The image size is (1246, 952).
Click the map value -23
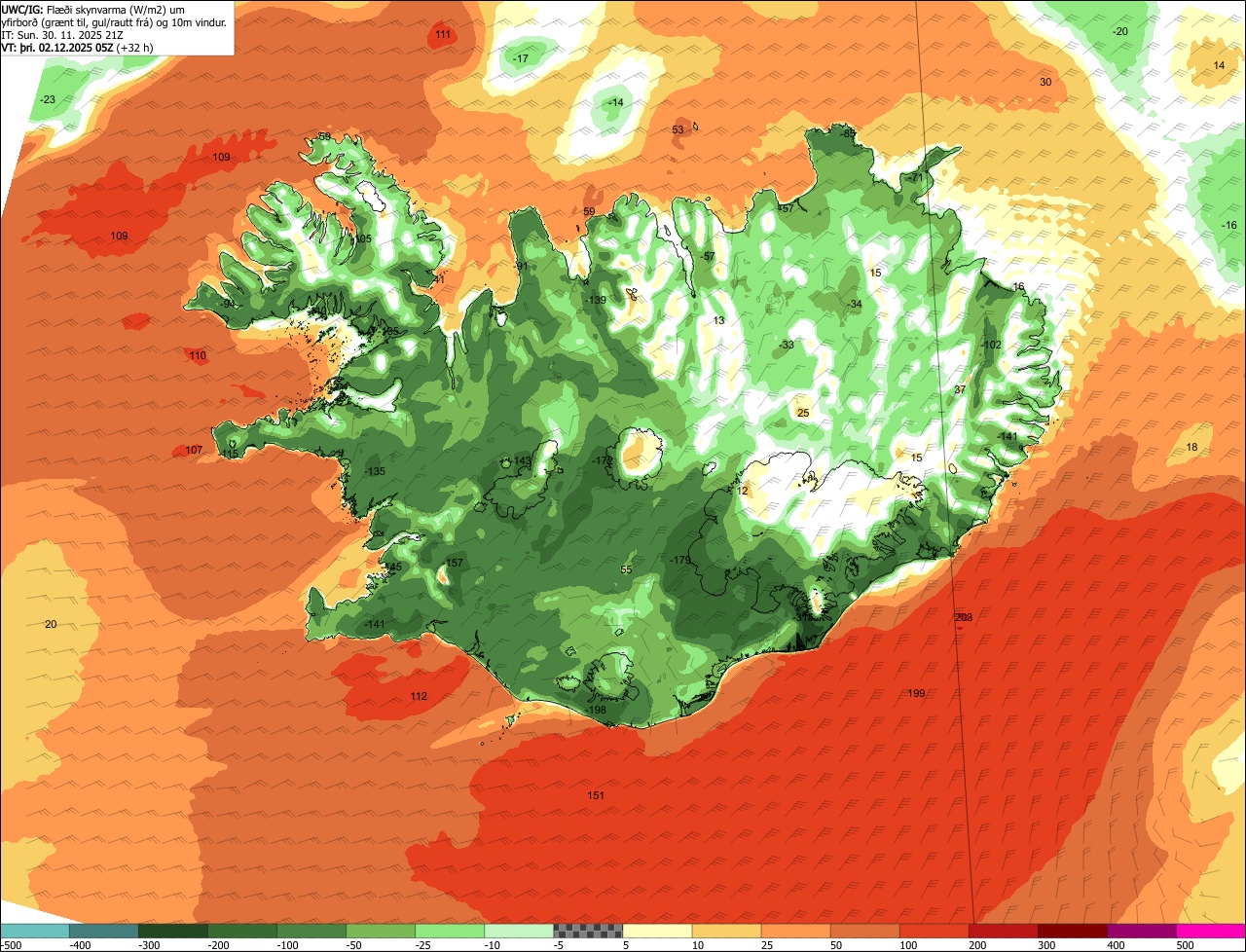pos(48,99)
